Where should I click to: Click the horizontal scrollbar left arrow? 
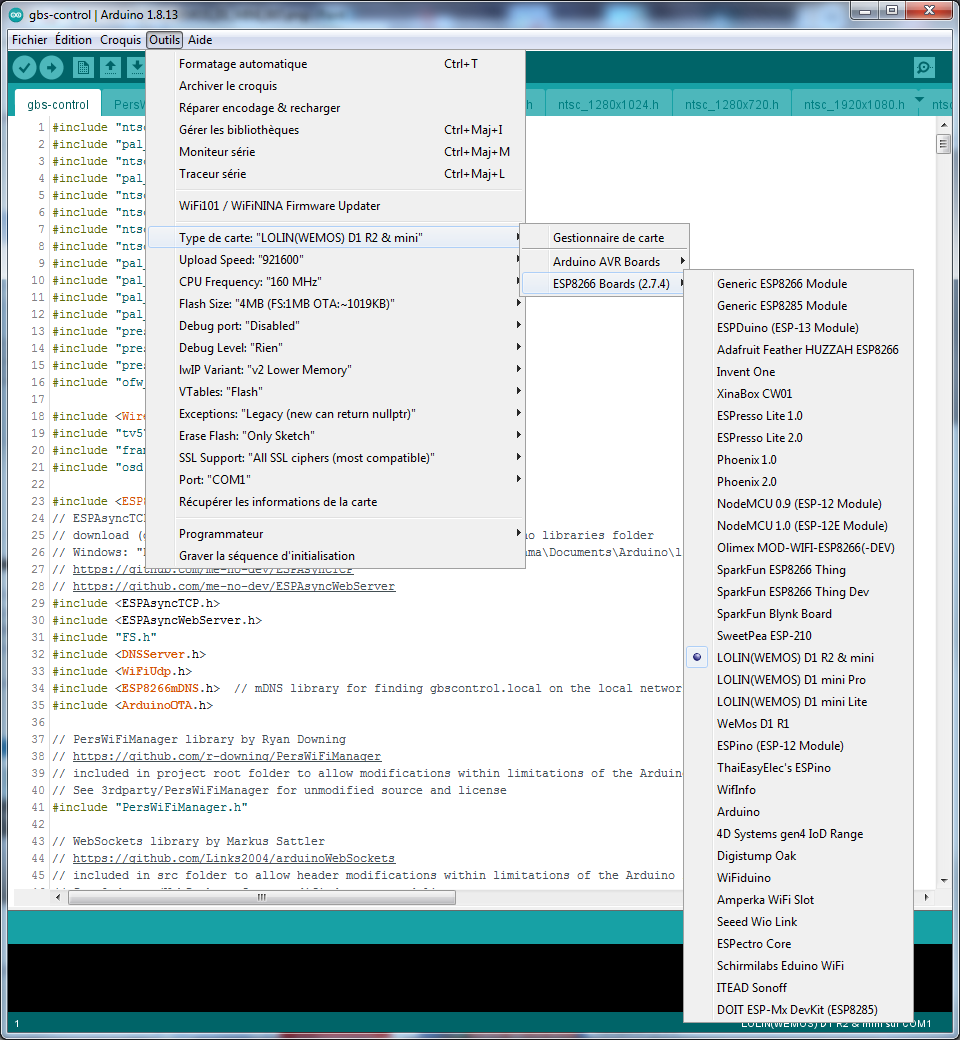point(58,897)
